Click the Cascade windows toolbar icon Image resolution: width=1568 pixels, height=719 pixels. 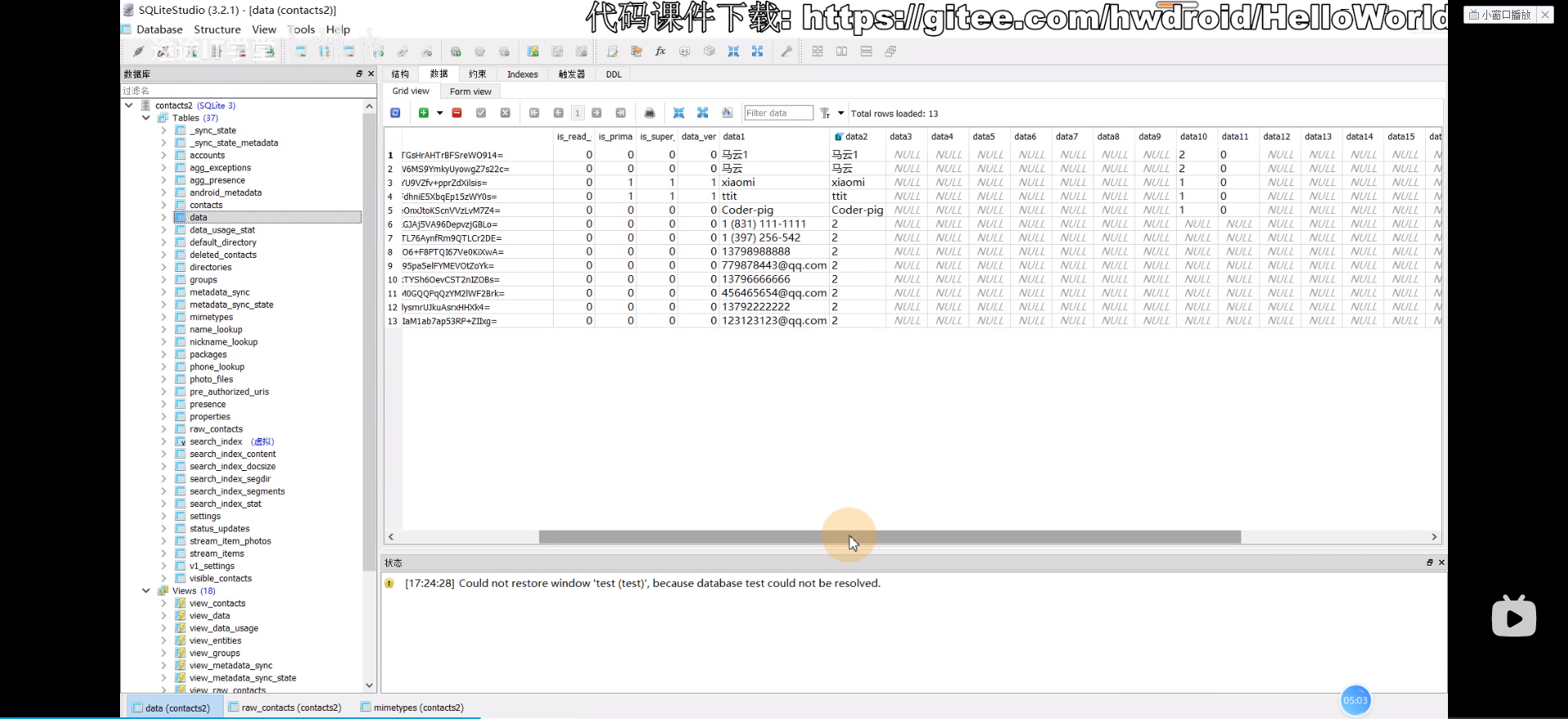tap(891, 51)
